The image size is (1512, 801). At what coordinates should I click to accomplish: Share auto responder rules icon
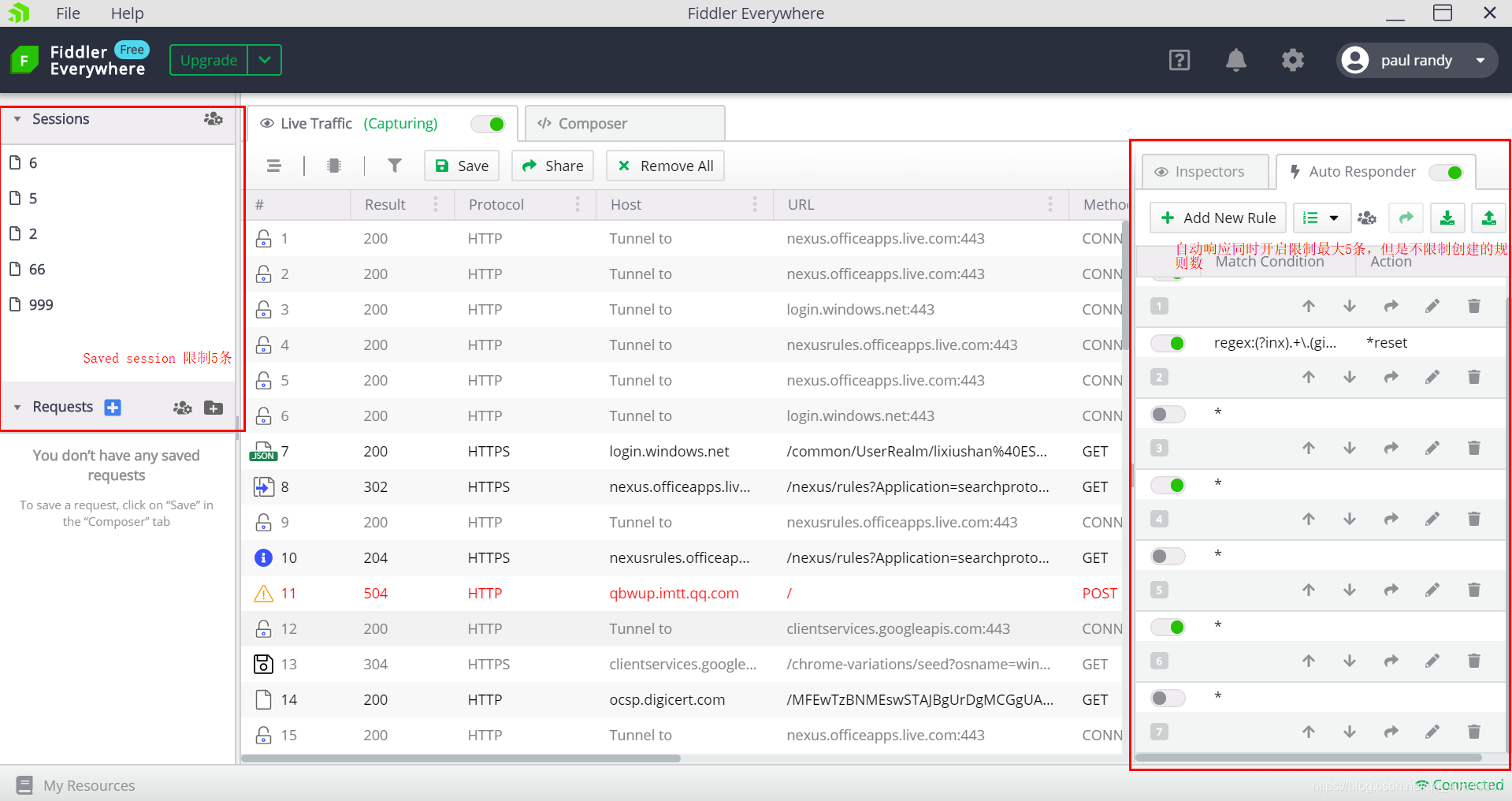pos(1367,218)
